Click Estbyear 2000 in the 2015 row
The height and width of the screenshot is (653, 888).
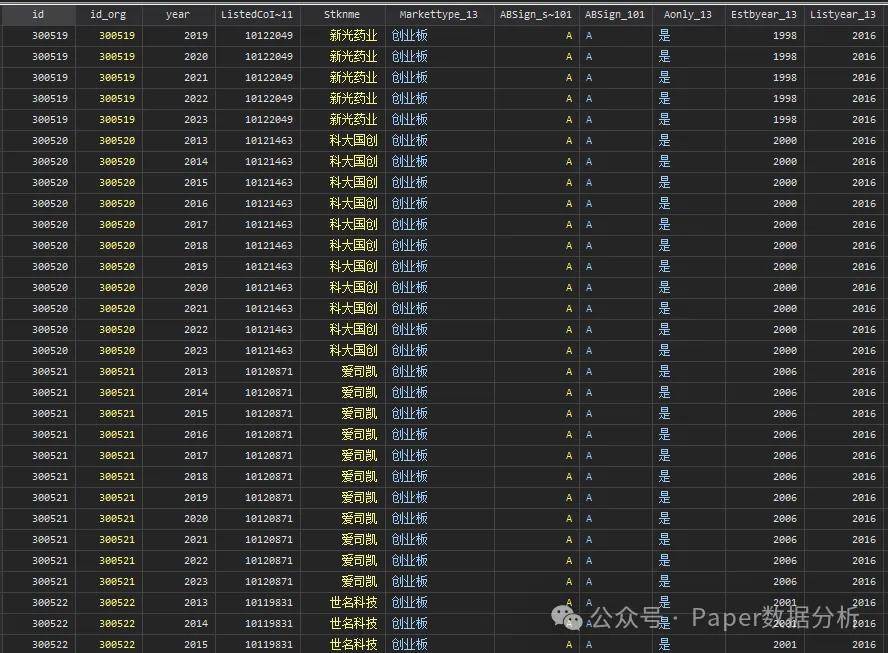785,182
